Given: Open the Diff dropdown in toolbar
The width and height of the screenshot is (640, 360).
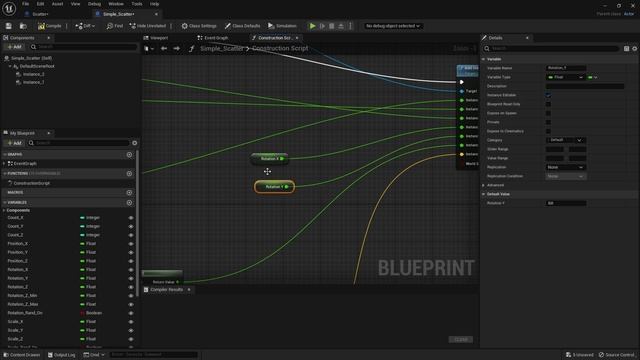Looking at the screenshot, I should pyautogui.click(x=85, y=26).
